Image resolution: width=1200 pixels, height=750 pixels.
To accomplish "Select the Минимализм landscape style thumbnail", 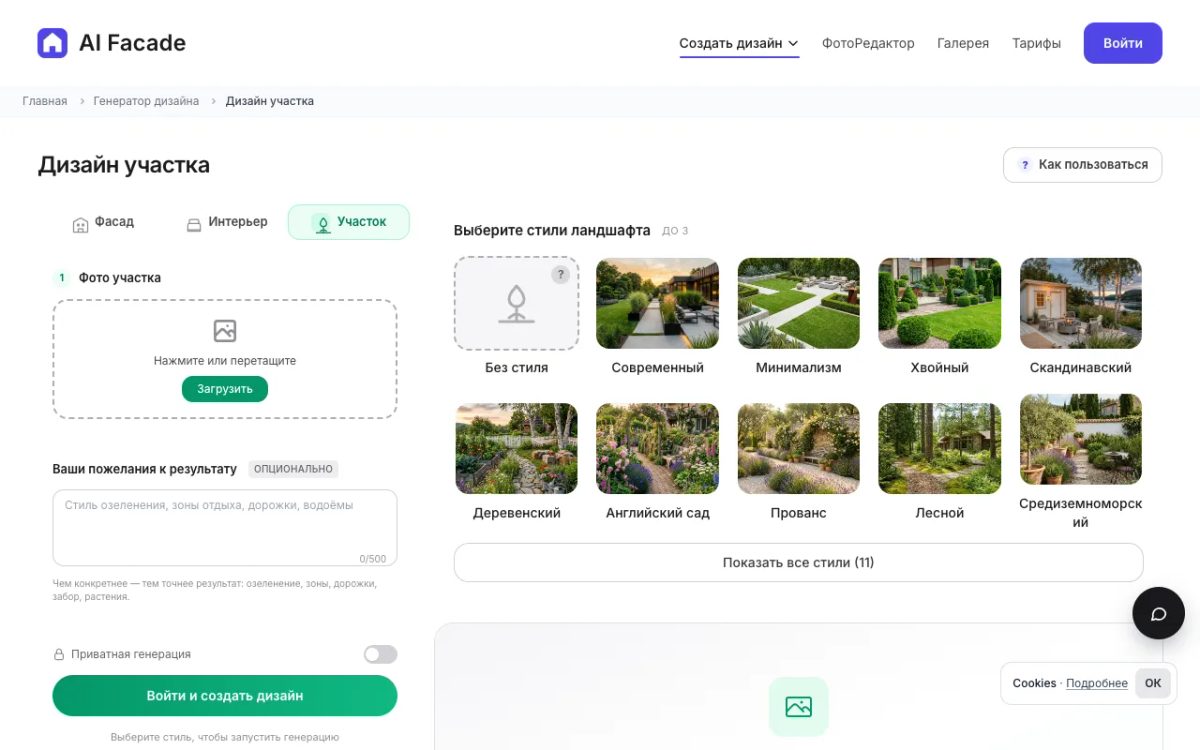I will coord(798,303).
